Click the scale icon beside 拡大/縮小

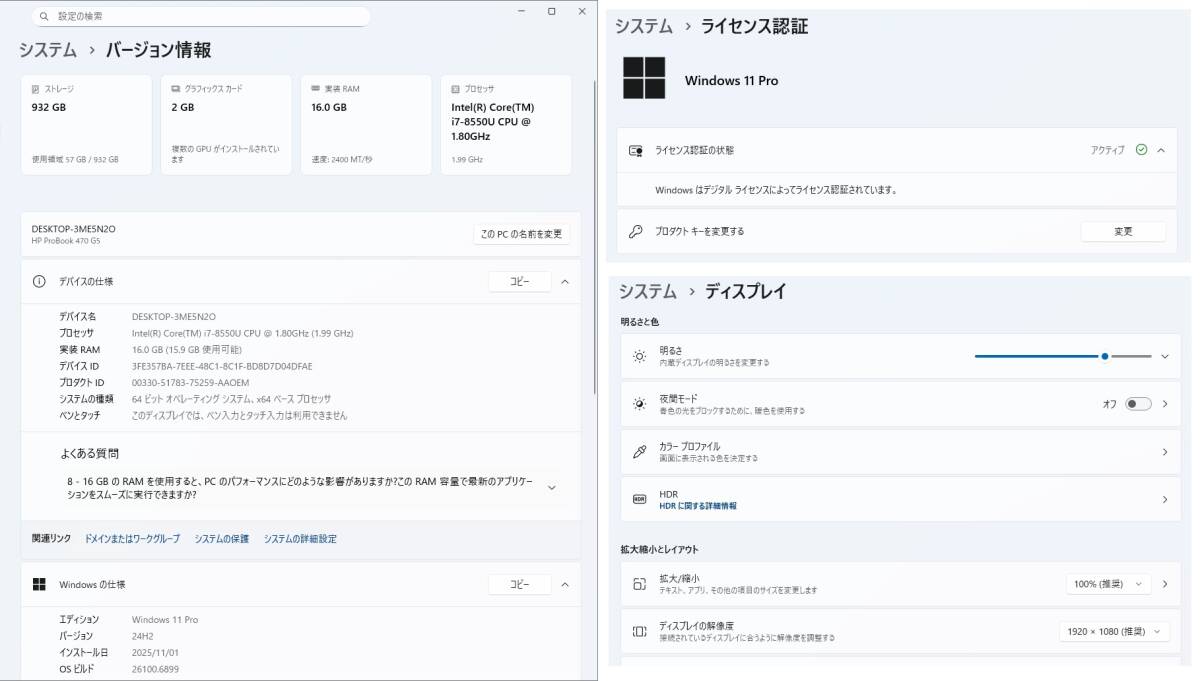tap(640, 584)
